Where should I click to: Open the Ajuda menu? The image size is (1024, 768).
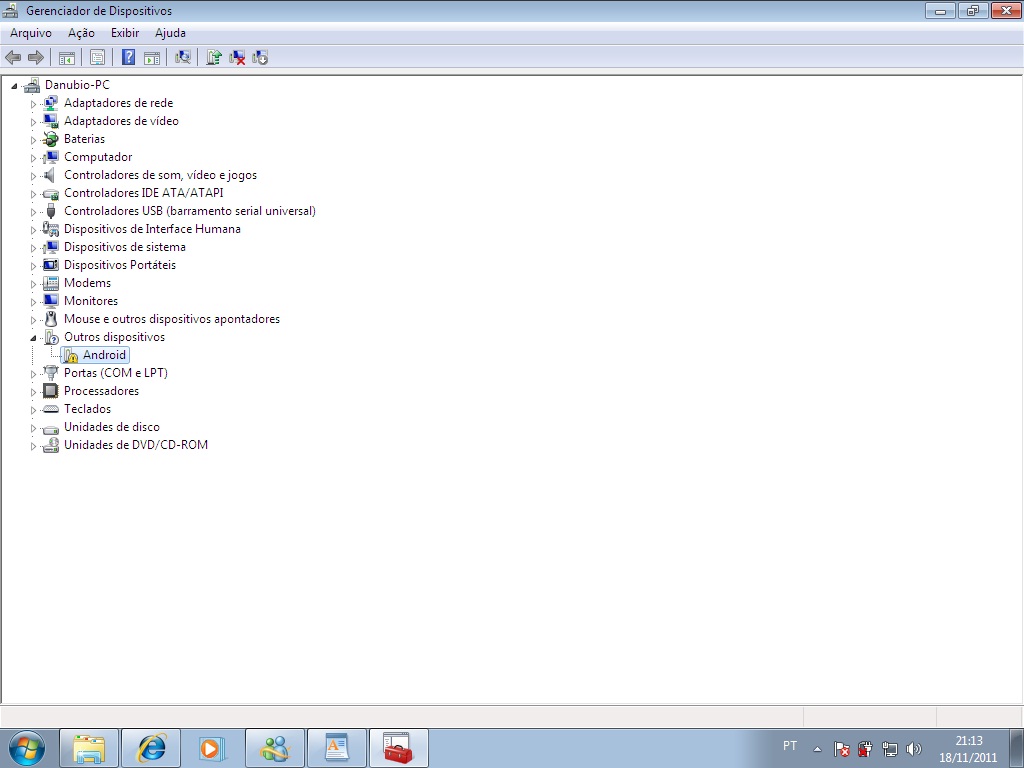point(170,33)
